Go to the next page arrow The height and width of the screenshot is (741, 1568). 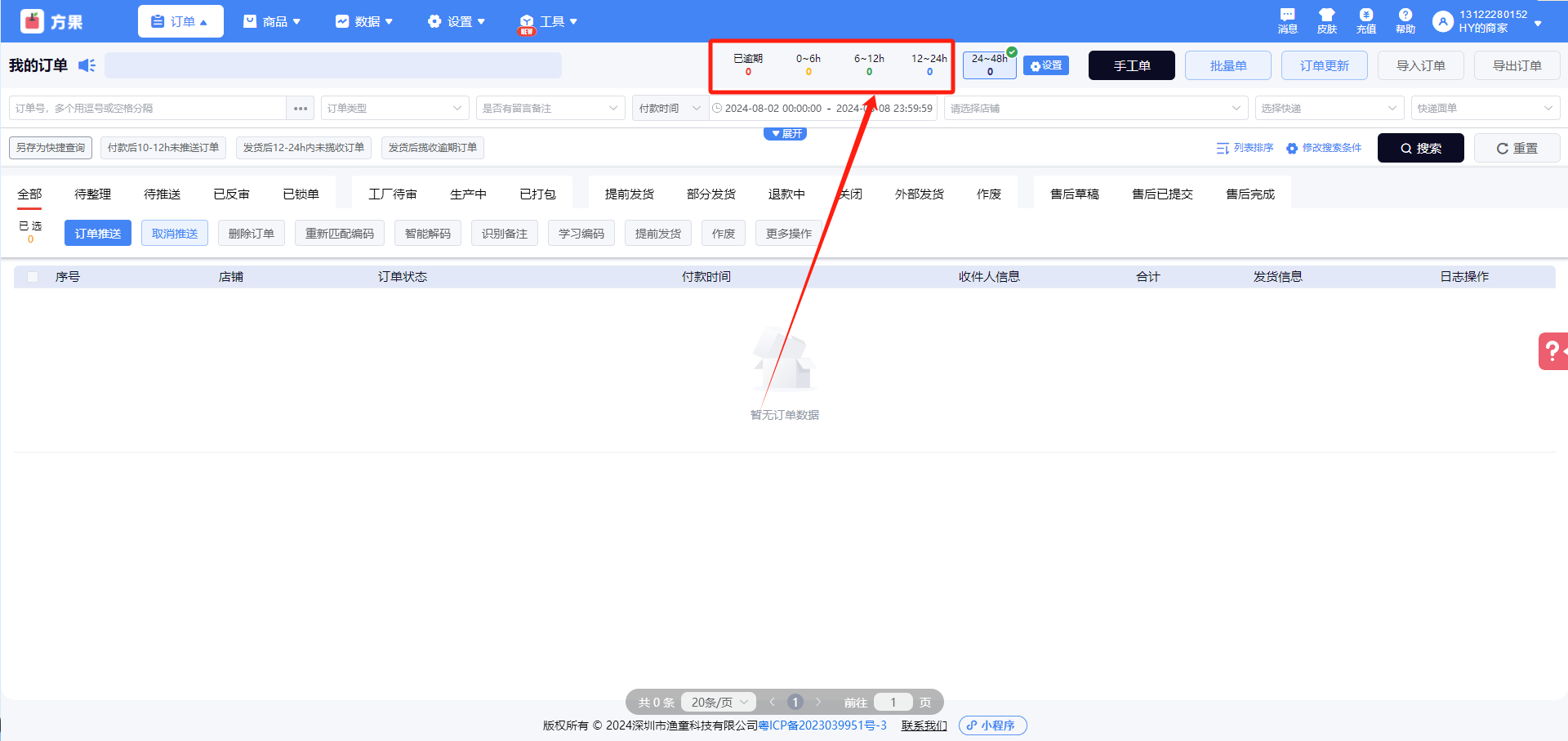[x=818, y=703]
